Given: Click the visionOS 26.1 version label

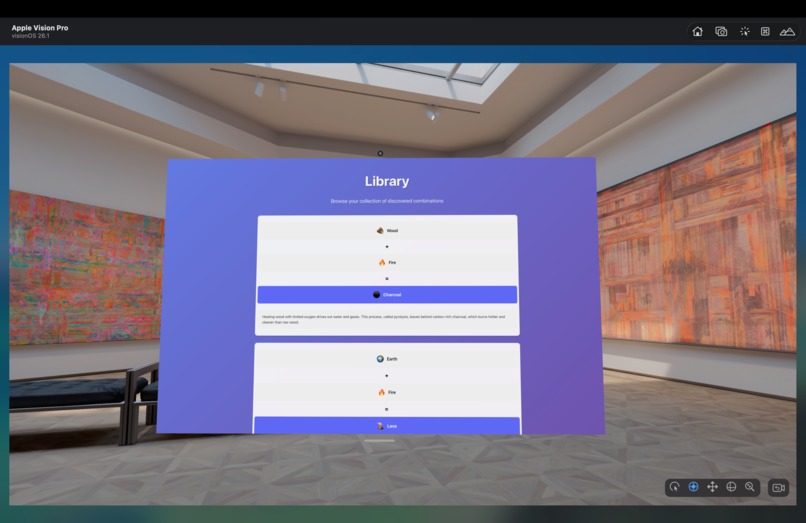Looking at the screenshot, I should pos(31,36).
